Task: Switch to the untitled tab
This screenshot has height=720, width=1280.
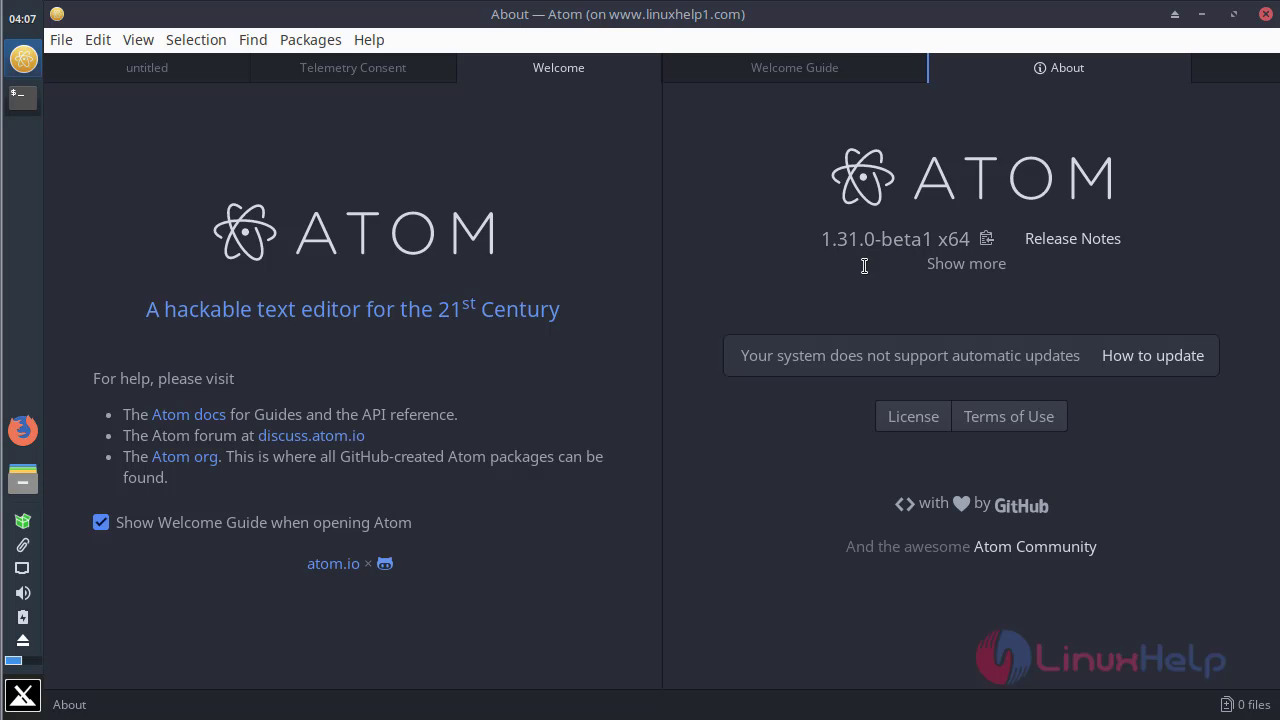Action: coord(147,67)
